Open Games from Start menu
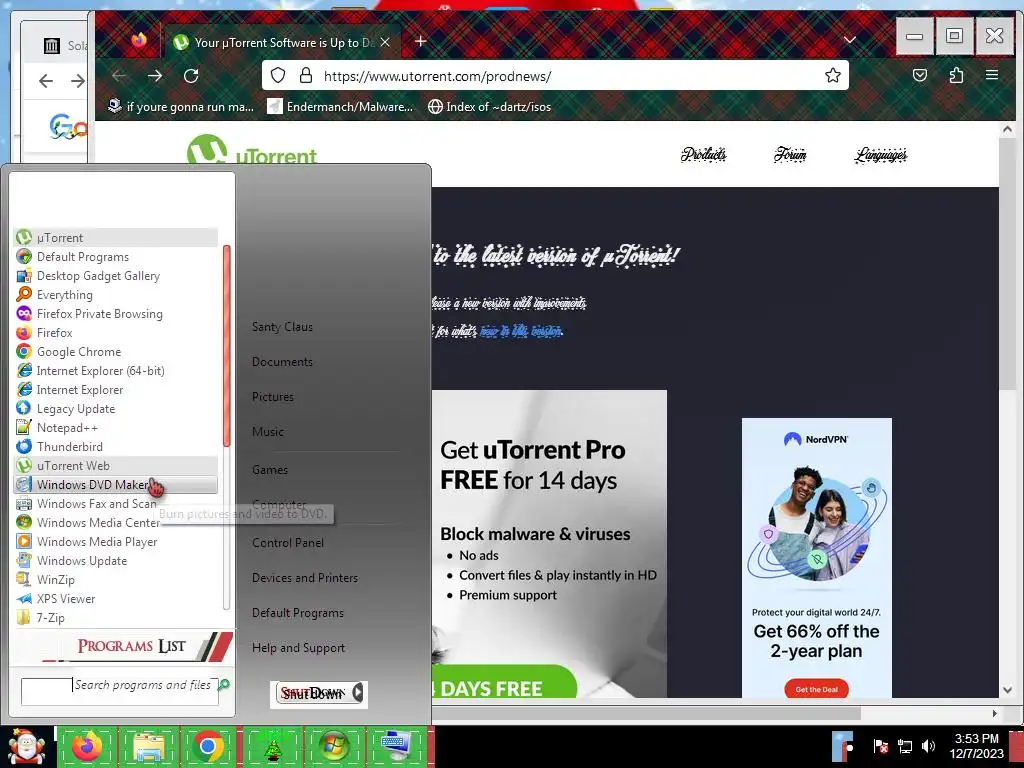Screen dimensions: 1024x768 (x=270, y=470)
